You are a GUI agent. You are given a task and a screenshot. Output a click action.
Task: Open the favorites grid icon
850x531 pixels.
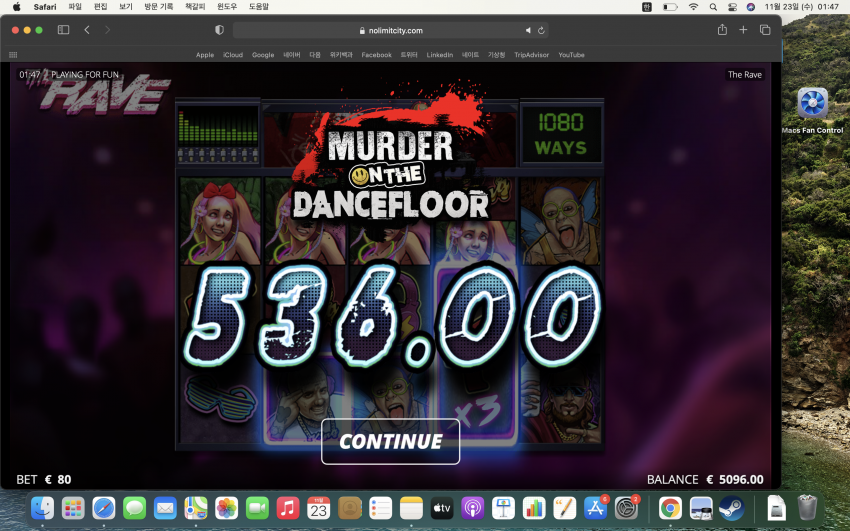[14, 55]
